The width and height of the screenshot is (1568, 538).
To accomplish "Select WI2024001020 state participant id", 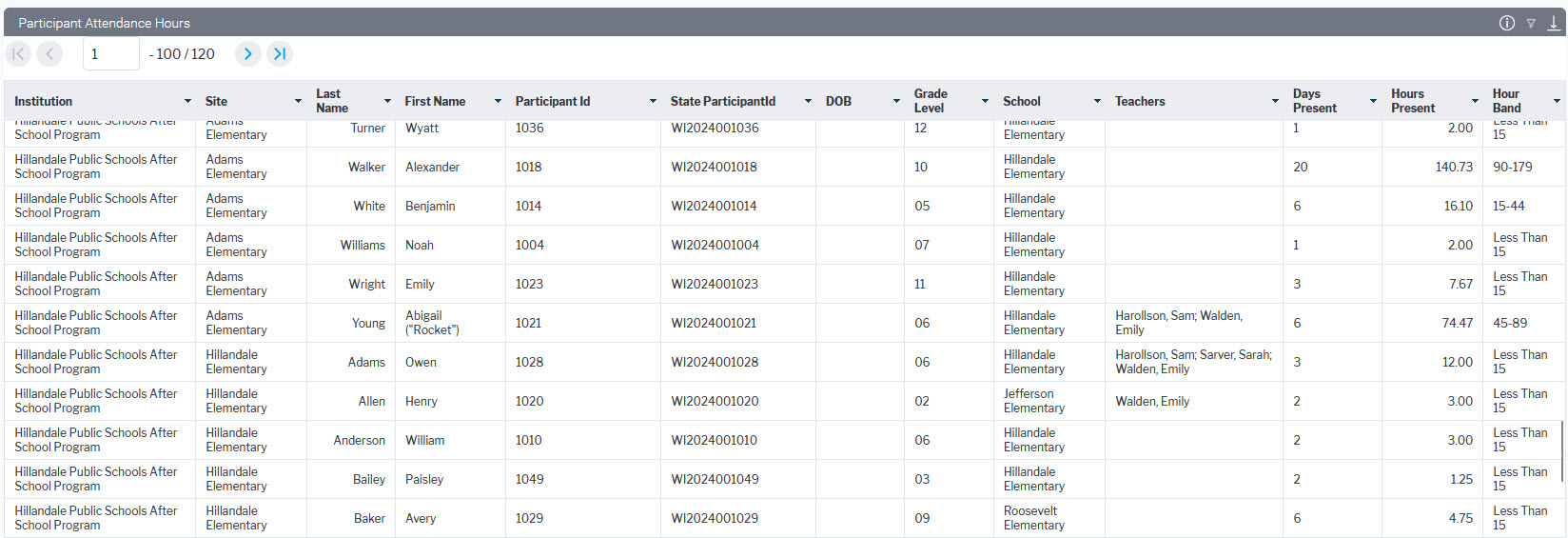I will pyautogui.click(x=738, y=401).
